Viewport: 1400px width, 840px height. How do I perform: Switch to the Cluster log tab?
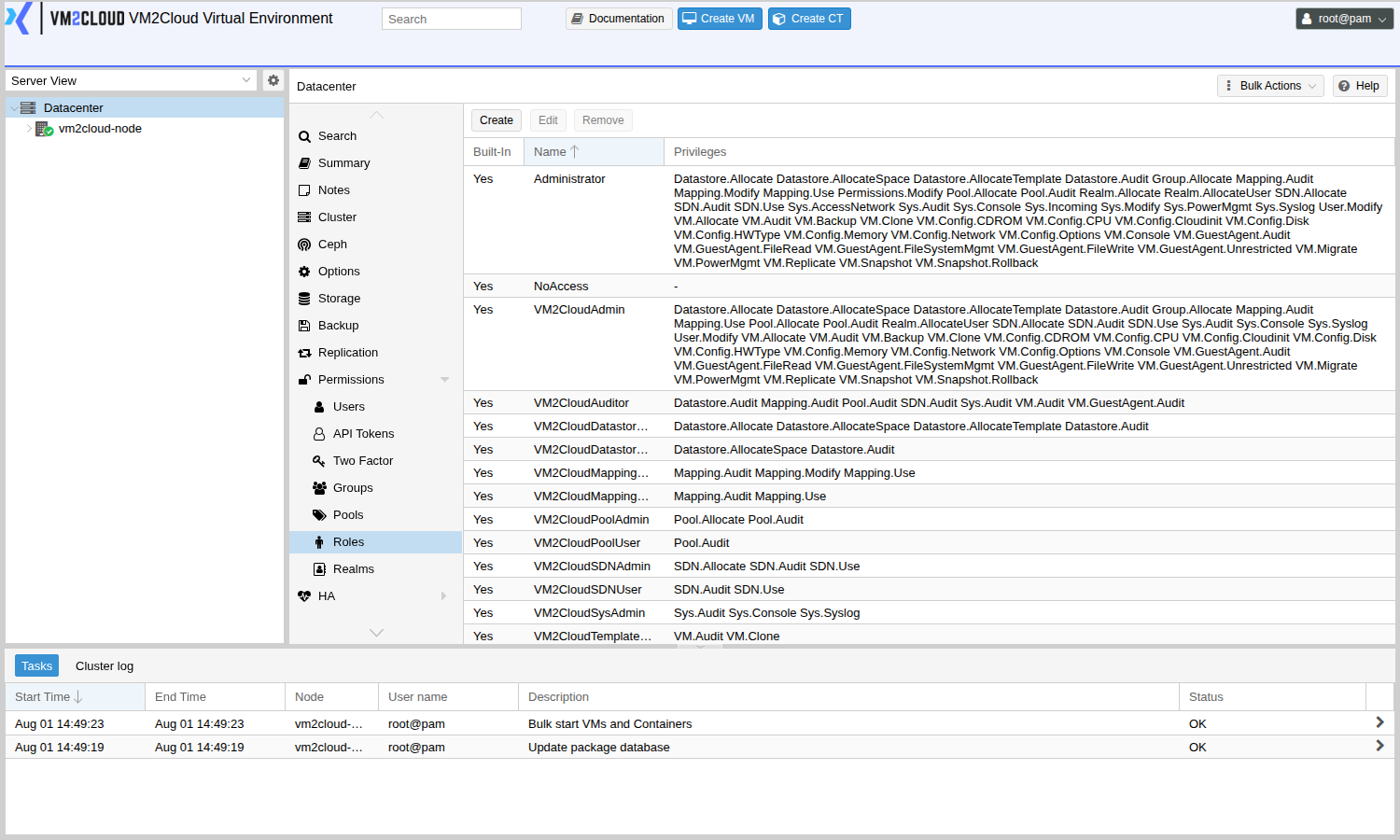[x=105, y=665]
